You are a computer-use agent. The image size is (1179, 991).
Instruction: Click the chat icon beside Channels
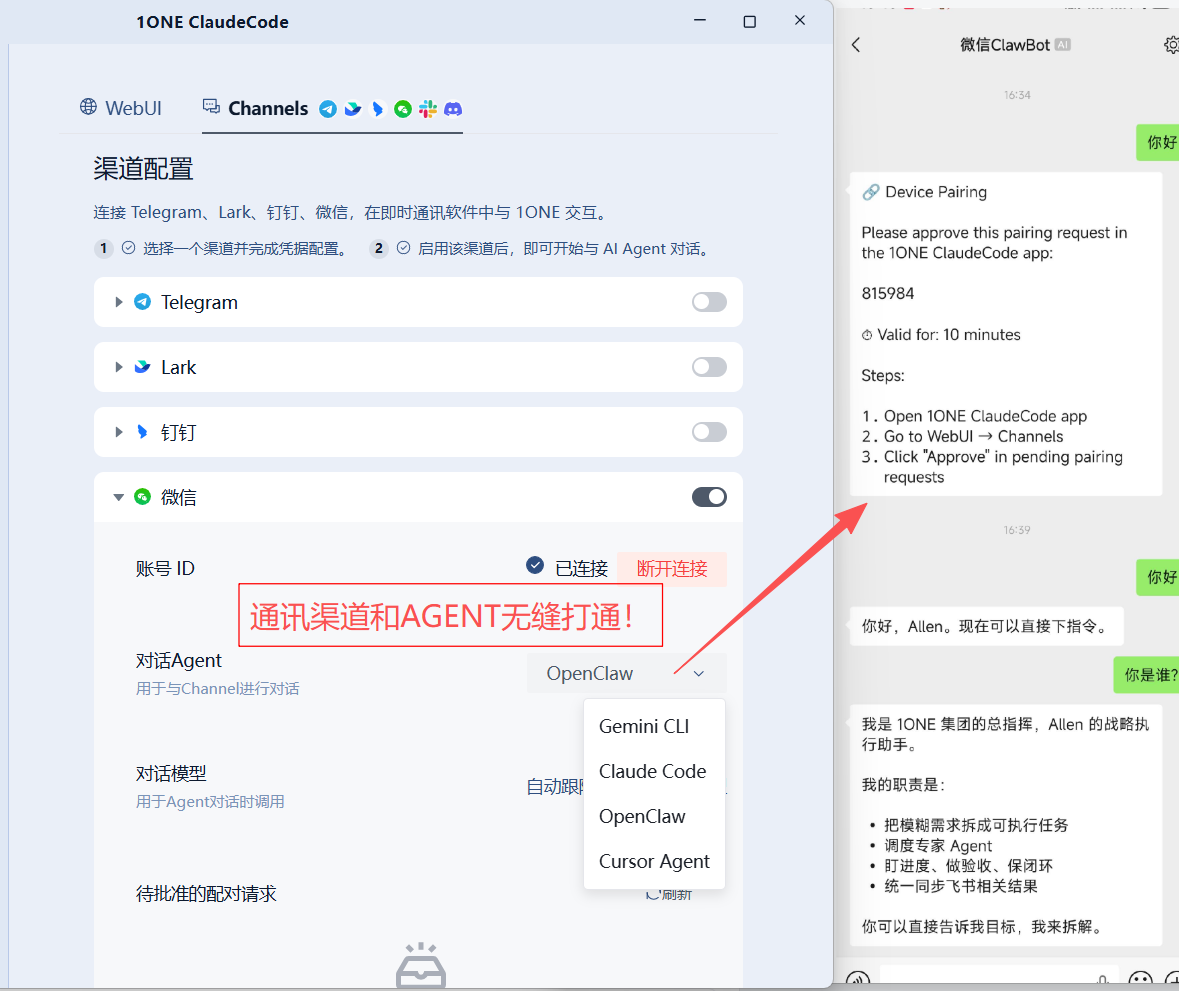[211, 107]
